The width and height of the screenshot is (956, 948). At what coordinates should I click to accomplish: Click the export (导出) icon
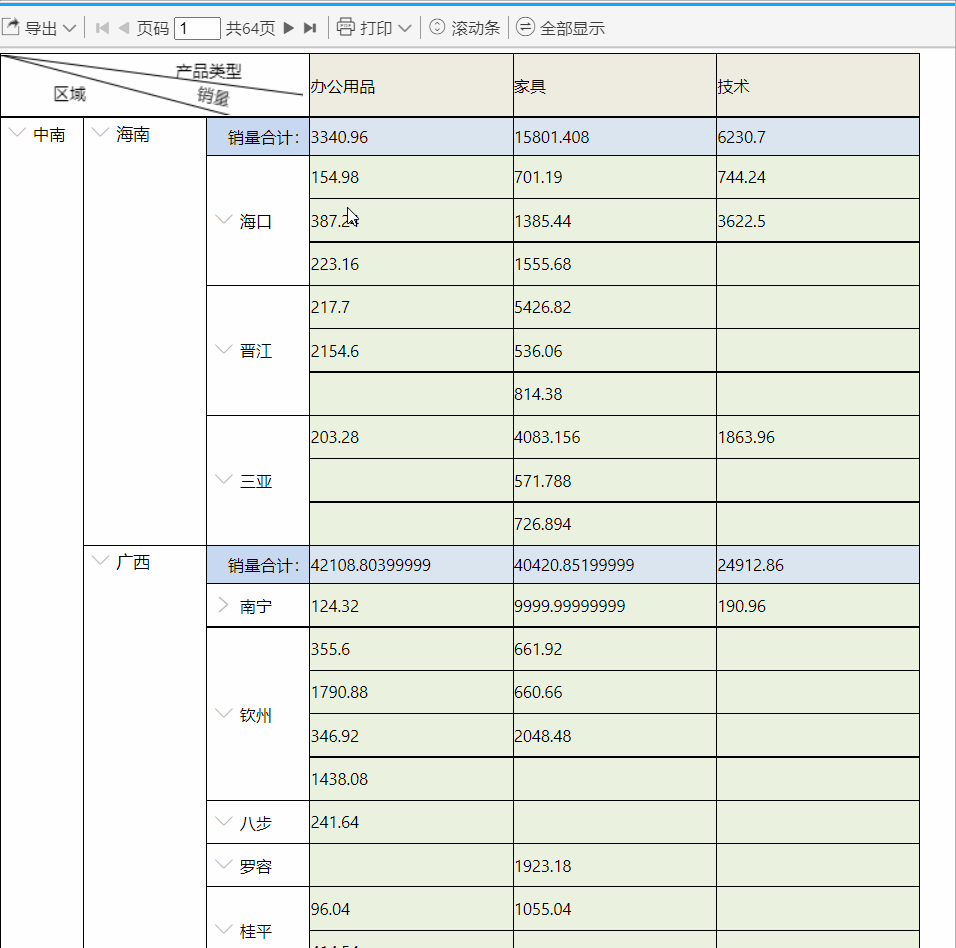11,27
